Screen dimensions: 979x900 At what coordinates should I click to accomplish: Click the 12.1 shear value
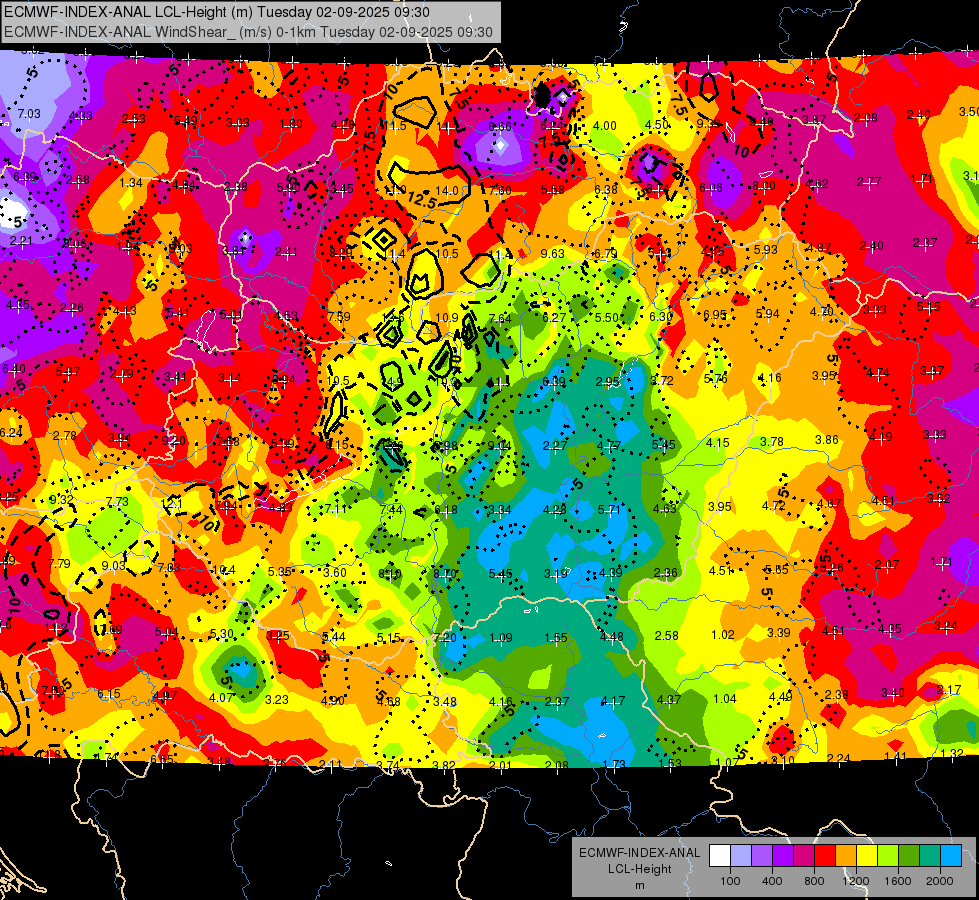tap(172, 503)
